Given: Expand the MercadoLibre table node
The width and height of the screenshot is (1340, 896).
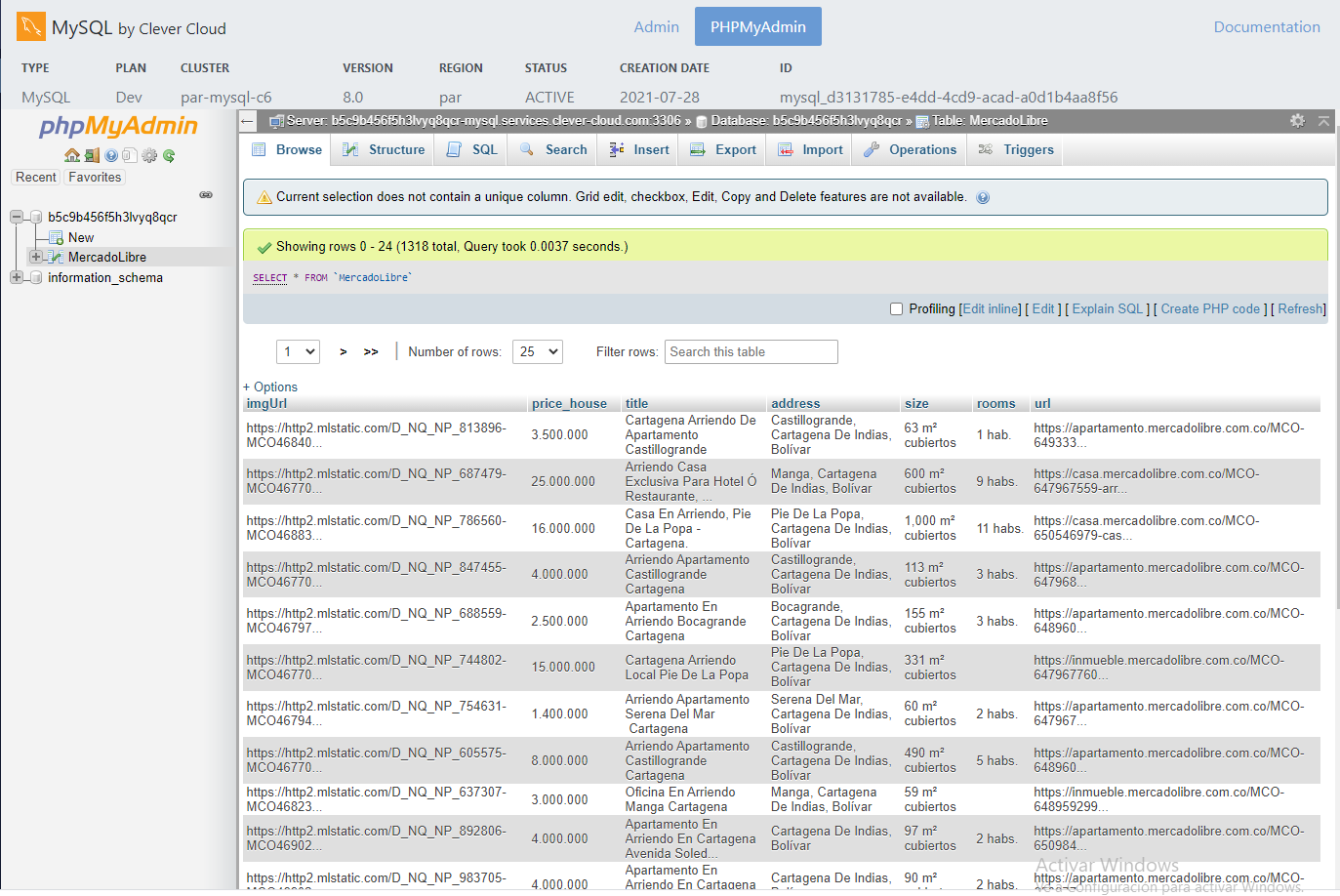Looking at the screenshot, I should (x=36, y=257).
